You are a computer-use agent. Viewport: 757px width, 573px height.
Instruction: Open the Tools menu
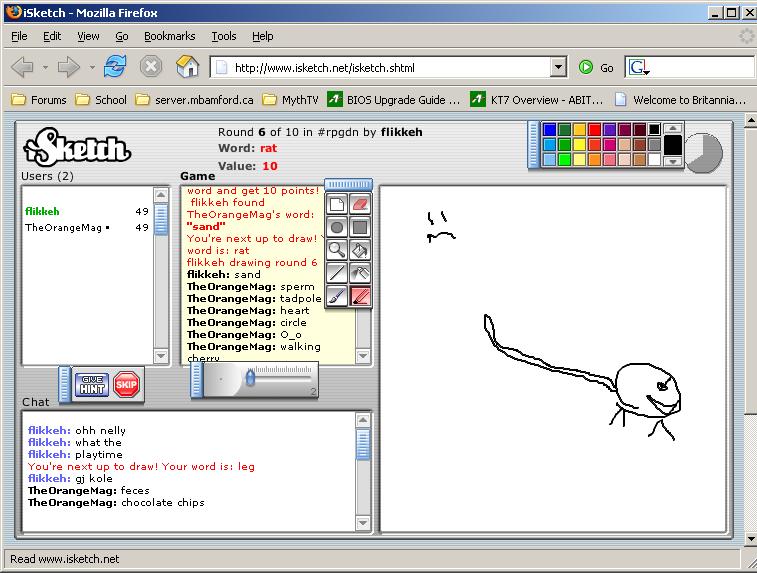pos(223,36)
